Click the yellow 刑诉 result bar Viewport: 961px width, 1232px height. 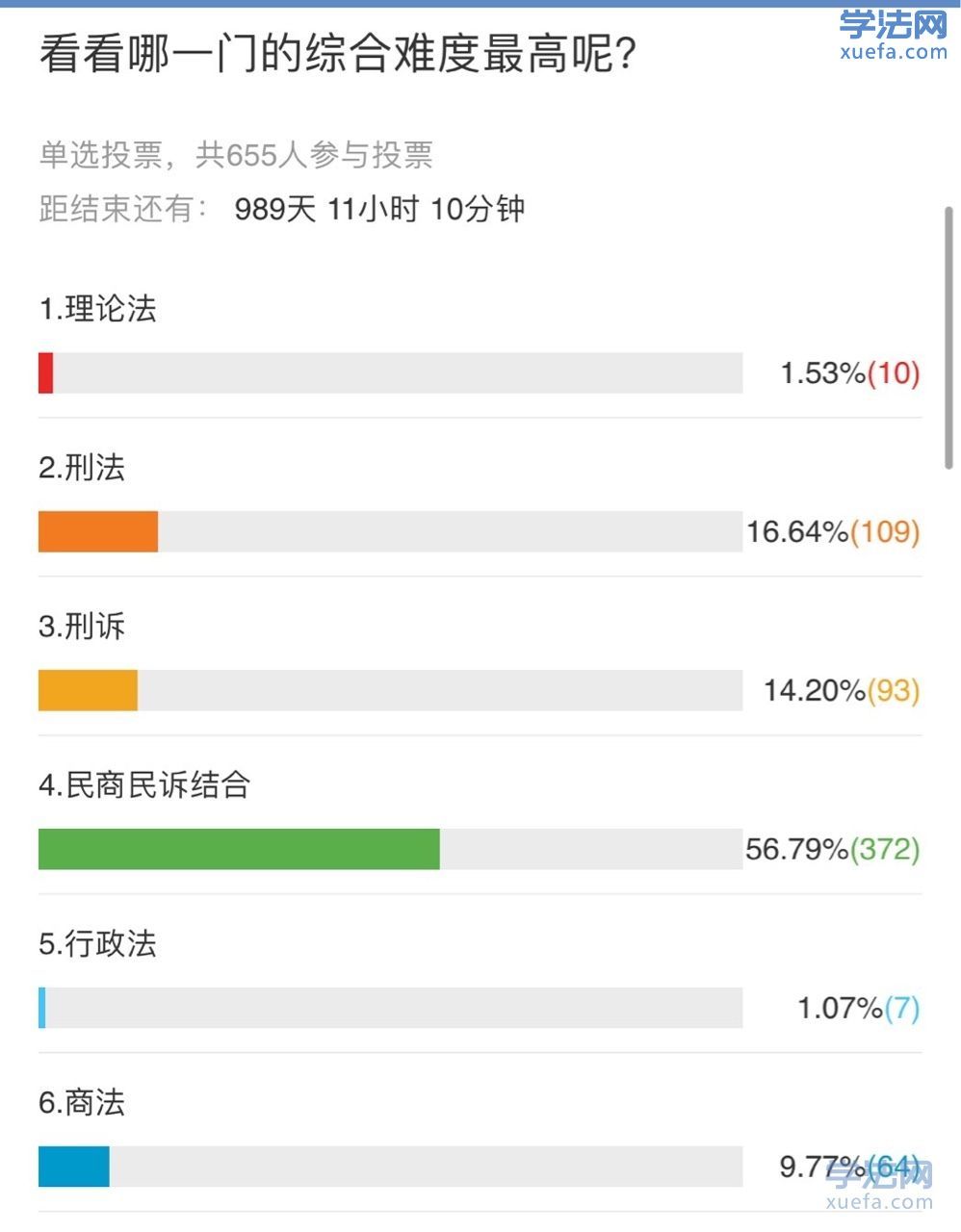[x=88, y=690]
